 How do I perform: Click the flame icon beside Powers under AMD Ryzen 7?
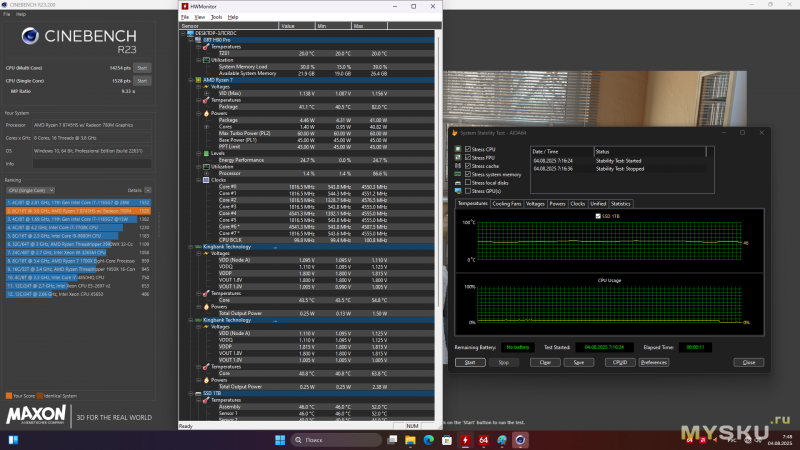206,113
